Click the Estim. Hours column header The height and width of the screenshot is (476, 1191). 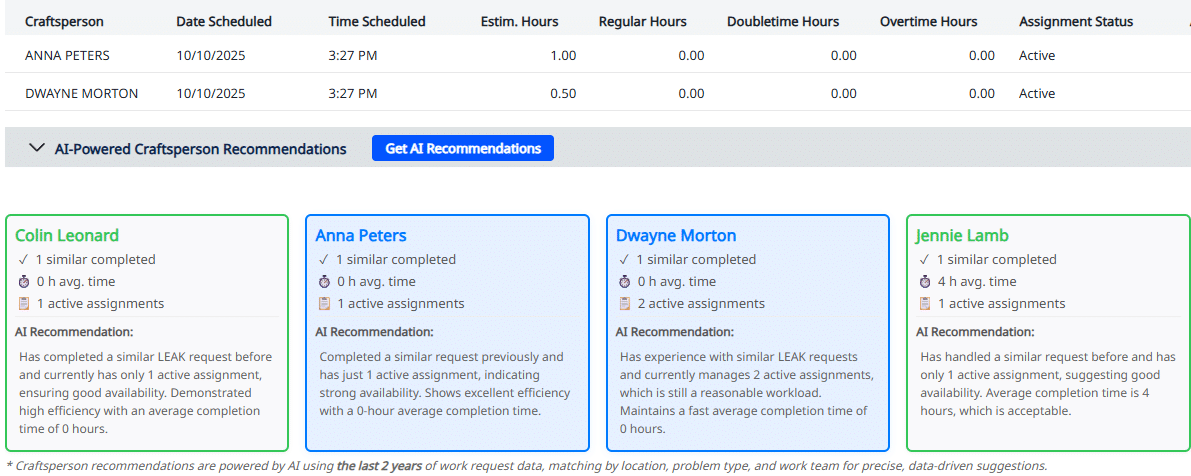pos(519,21)
